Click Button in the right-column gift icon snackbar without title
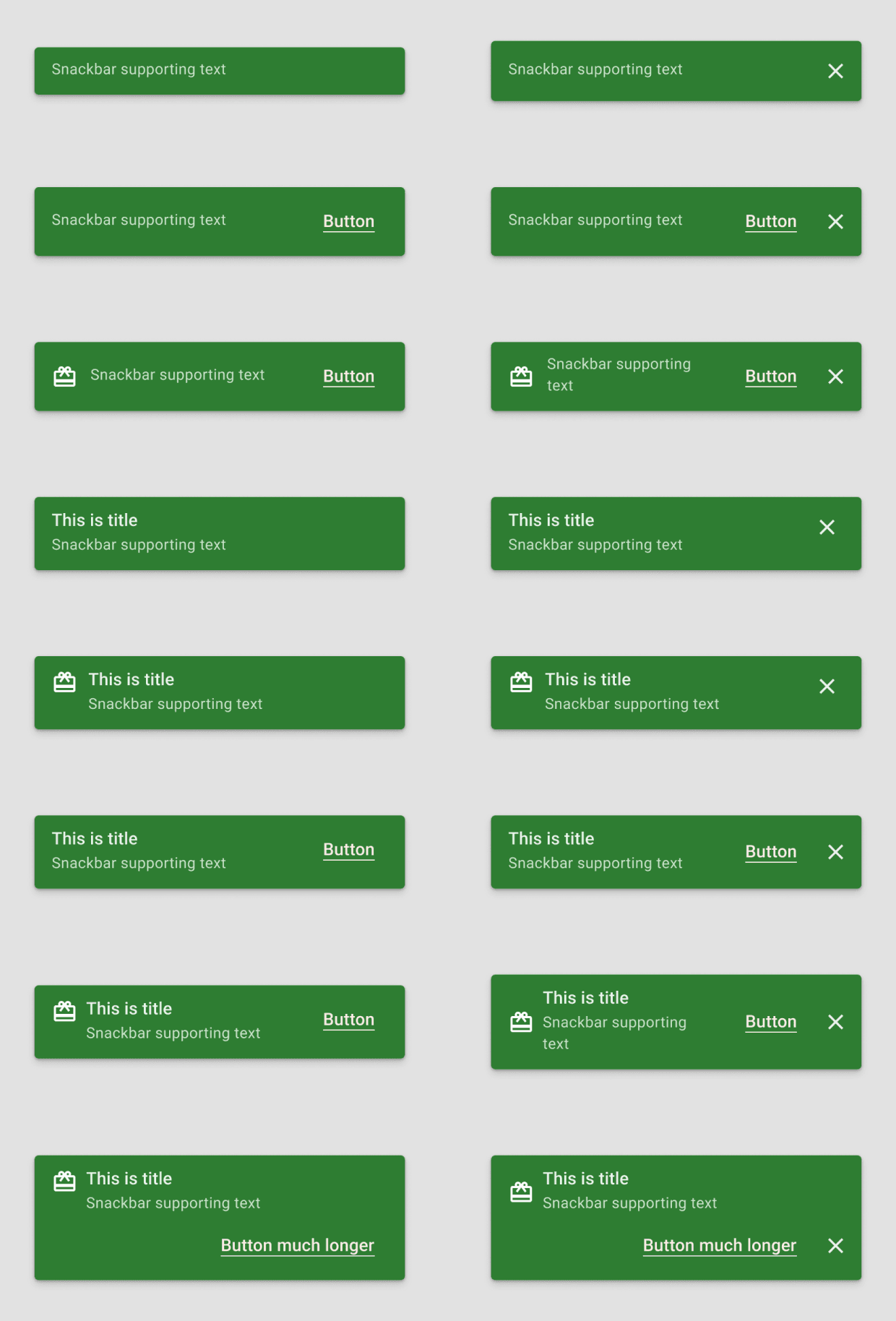Image resolution: width=896 pixels, height=1321 pixels. pyautogui.click(x=771, y=376)
